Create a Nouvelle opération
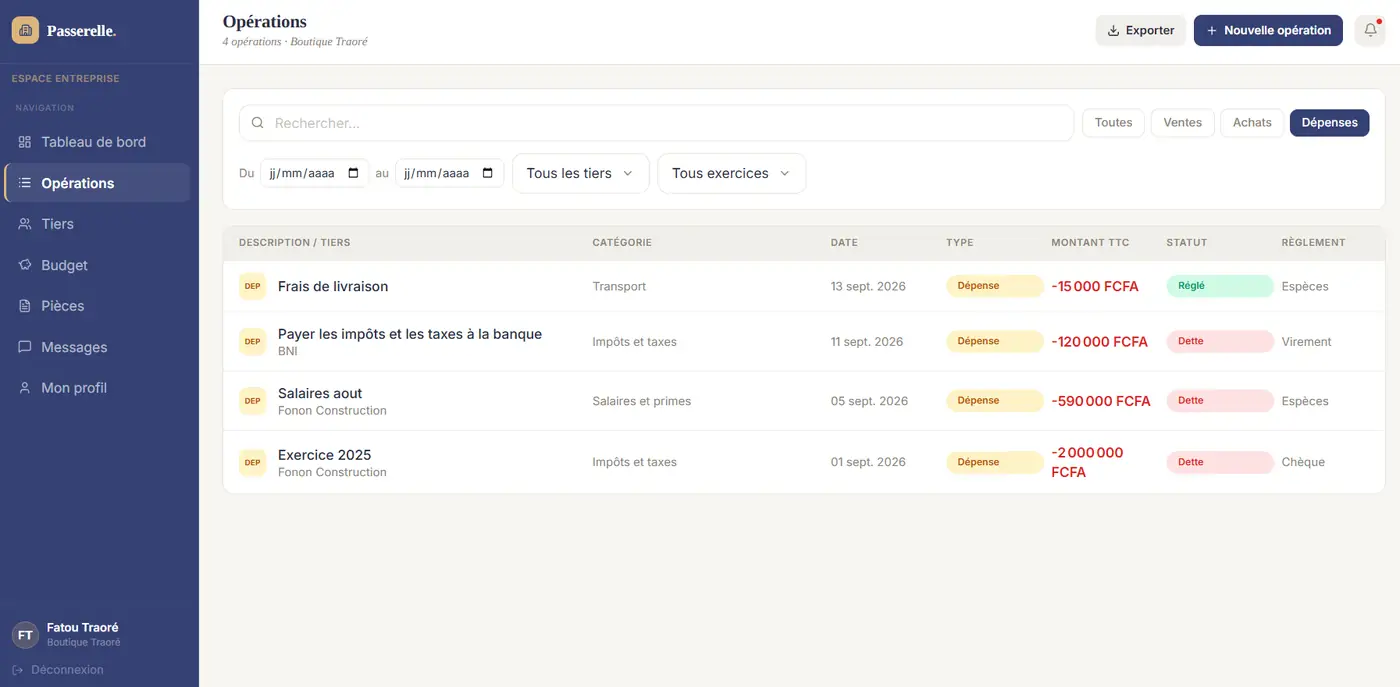Image resolution: width=1400 pixels, height=687 pixels. tap(1268, 30)
